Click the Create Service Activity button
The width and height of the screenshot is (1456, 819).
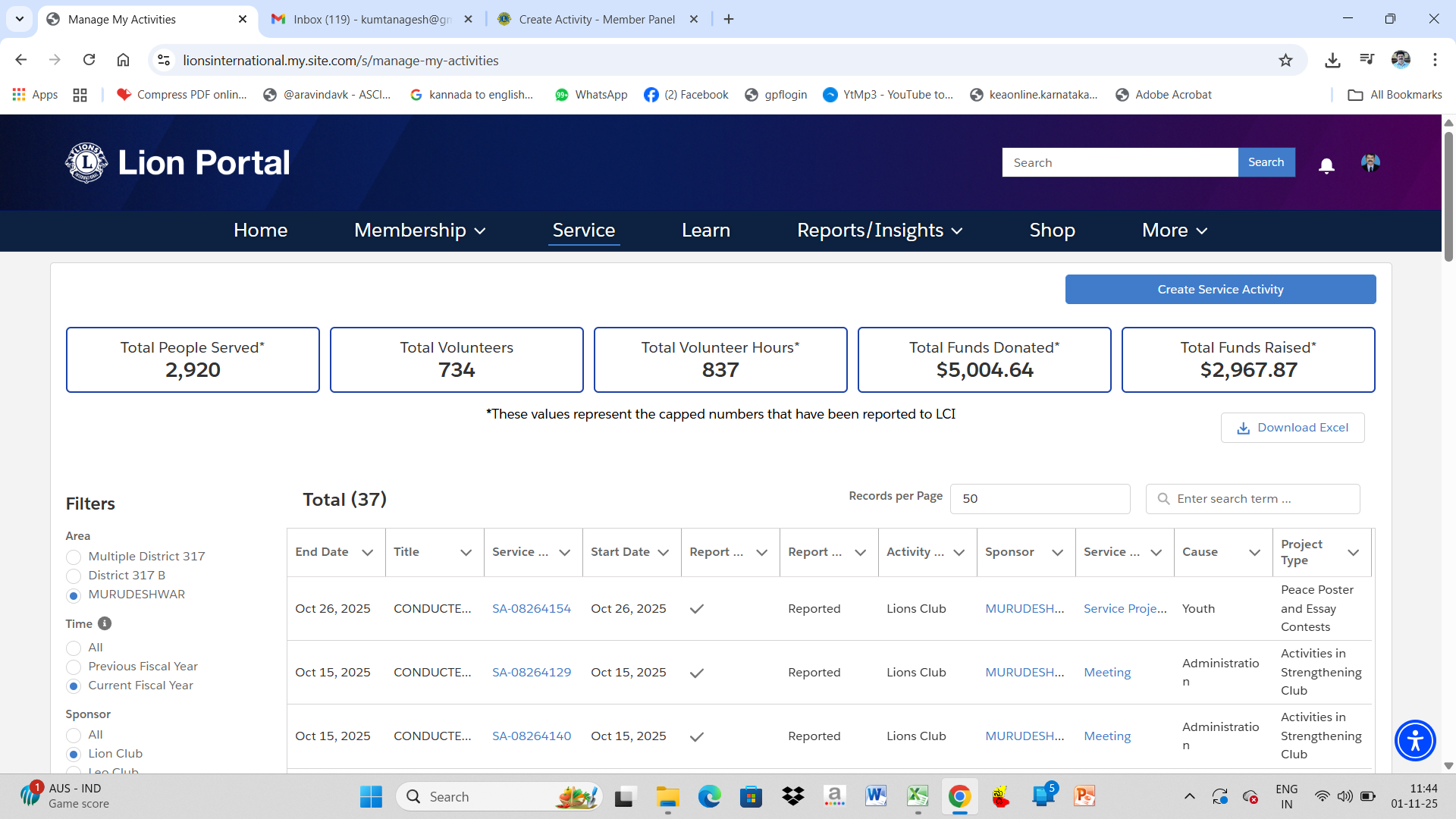pyautogui.click(x=1220, y=289)
